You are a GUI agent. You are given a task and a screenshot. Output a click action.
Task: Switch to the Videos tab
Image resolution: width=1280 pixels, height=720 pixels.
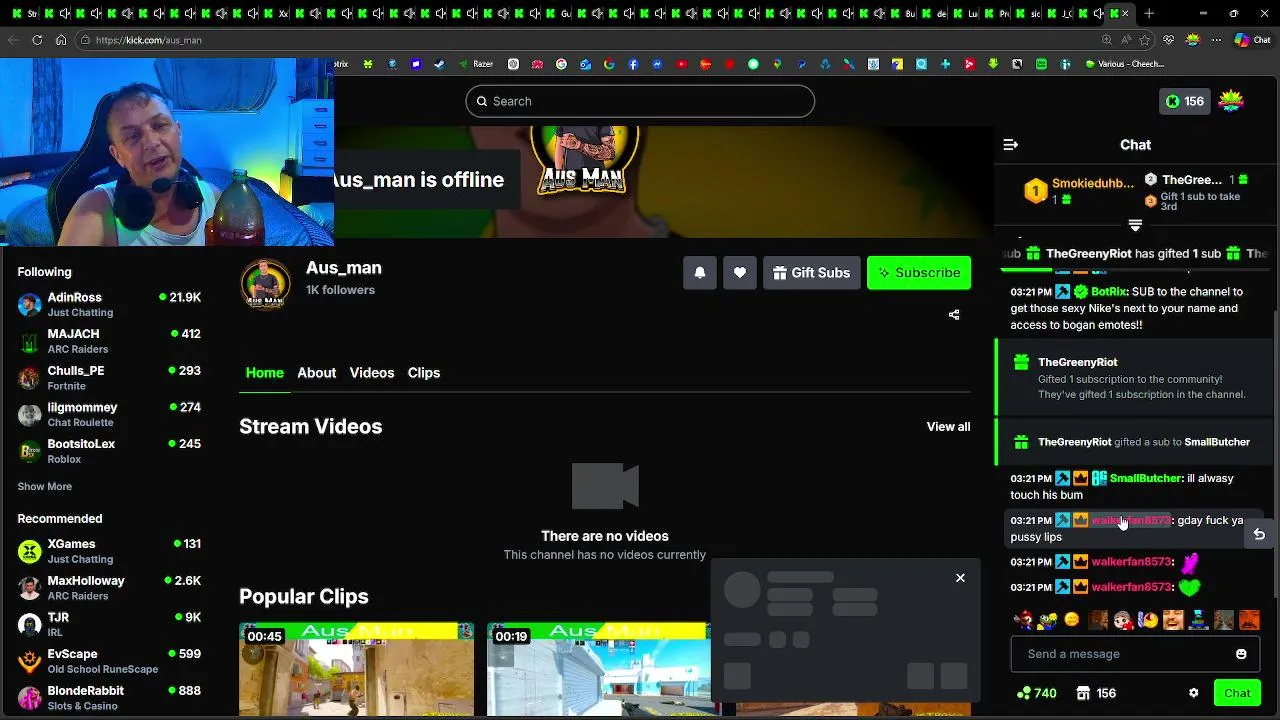372,373
